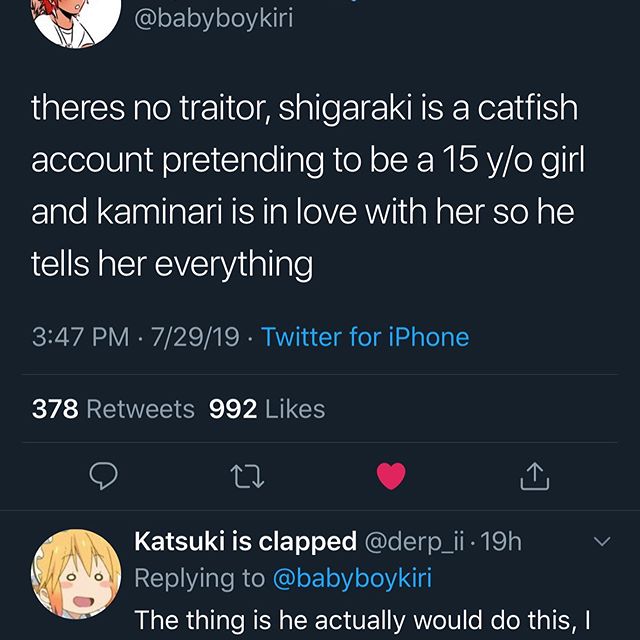View the 378 Retweets list
Screen dimensions: 640x640
[114, 409]
